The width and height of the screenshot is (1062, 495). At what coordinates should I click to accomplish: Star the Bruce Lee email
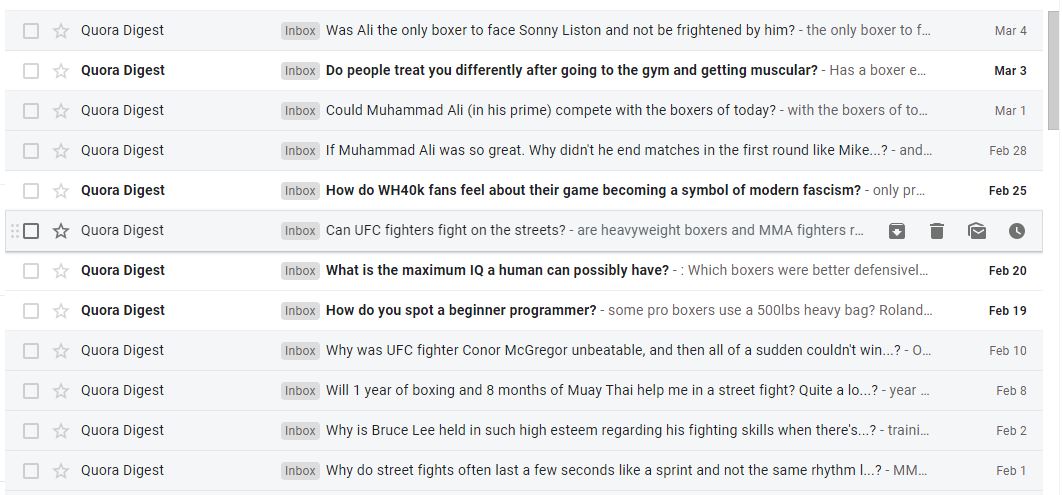click(61, 431)
